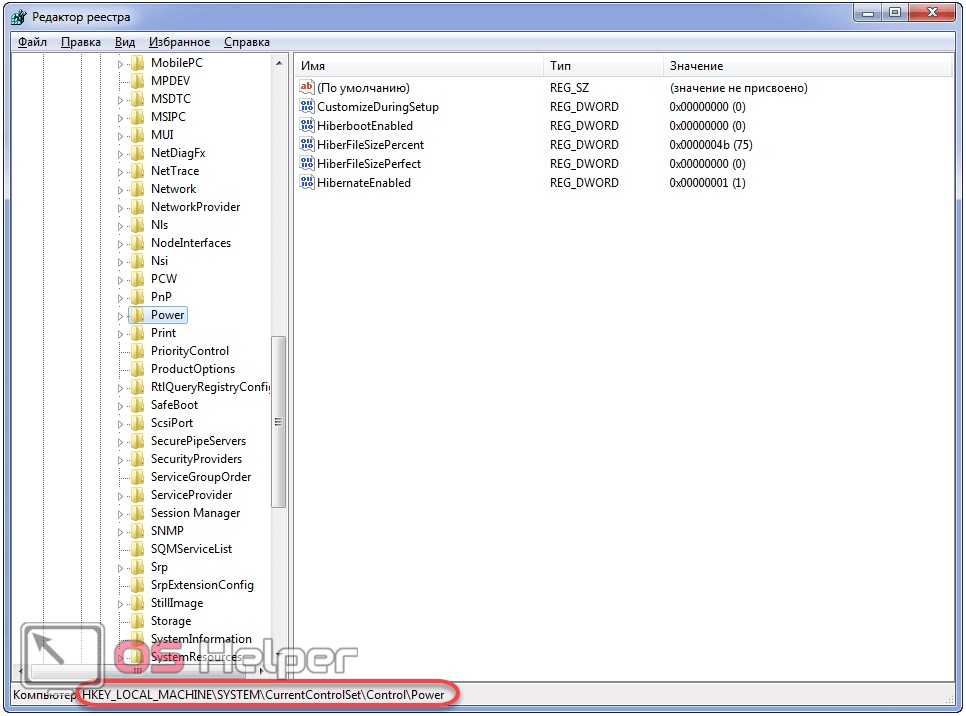Click the (По умолчанию) string value icon
Screen dimensions: 966x716
(x=307, y=87)
